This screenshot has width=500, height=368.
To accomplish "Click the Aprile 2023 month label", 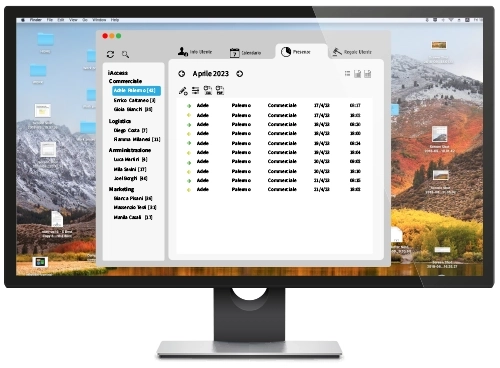I will point(211,74).
